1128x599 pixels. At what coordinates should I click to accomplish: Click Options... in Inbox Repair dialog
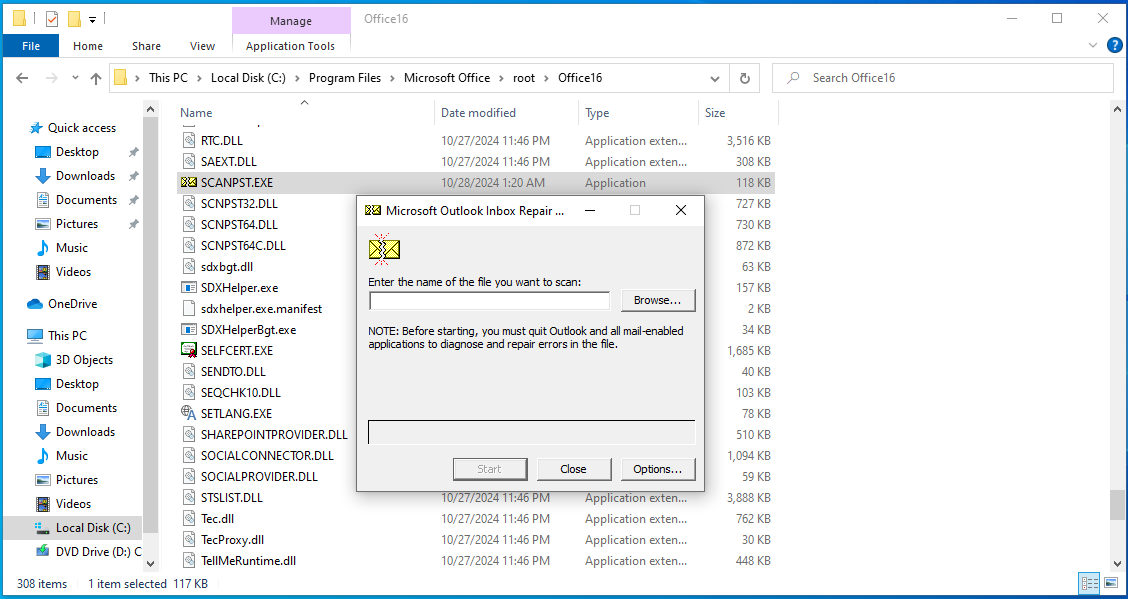pos(658,469)
